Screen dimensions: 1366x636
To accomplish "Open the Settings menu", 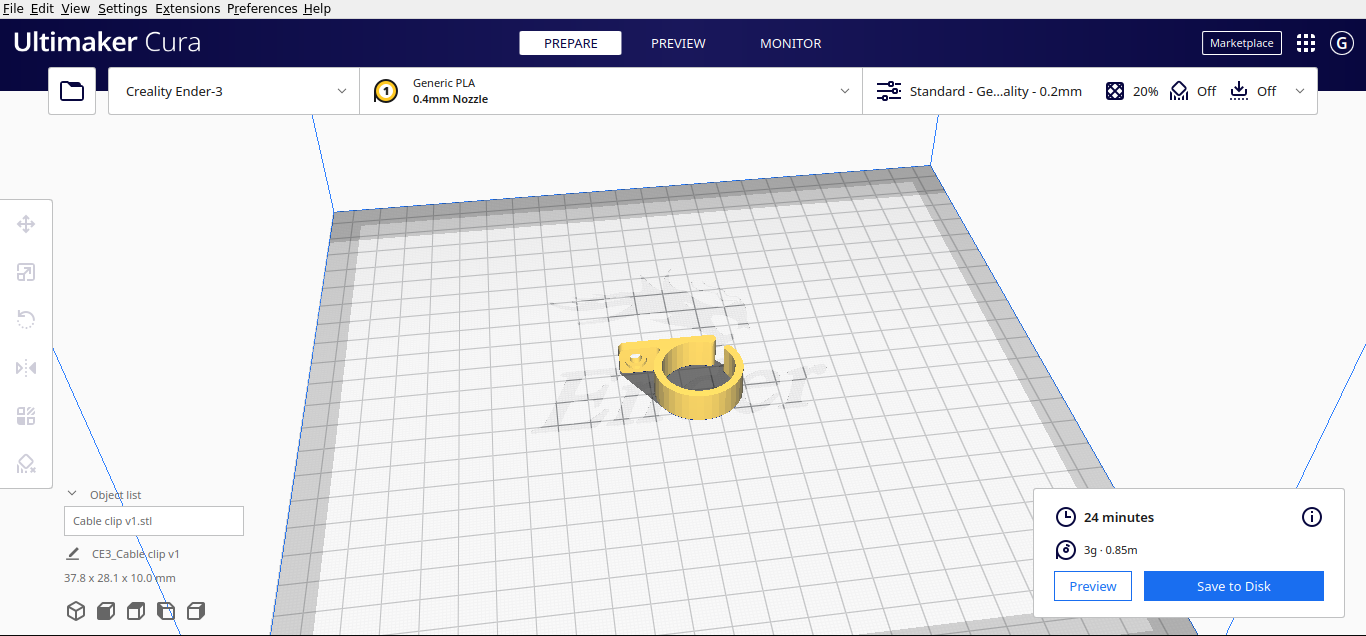I will click(122, 8).
